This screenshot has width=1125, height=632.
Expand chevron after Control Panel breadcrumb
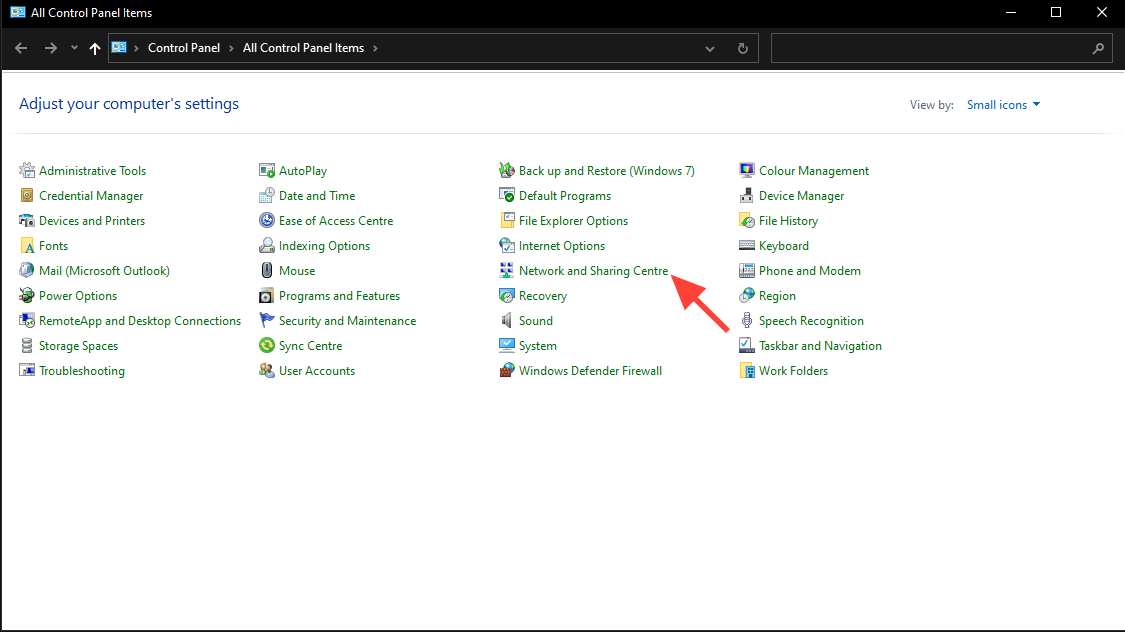pyautogui.click(x=231, y=48)
